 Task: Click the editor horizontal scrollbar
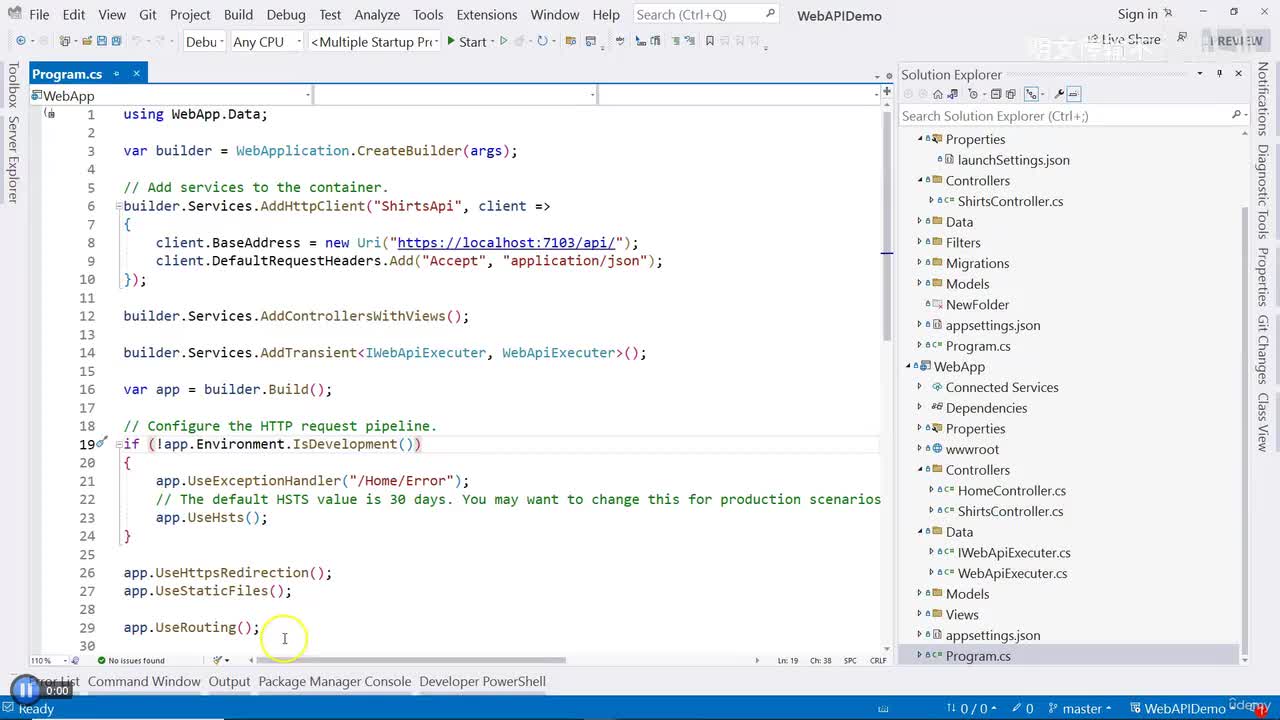pos(410,660)
